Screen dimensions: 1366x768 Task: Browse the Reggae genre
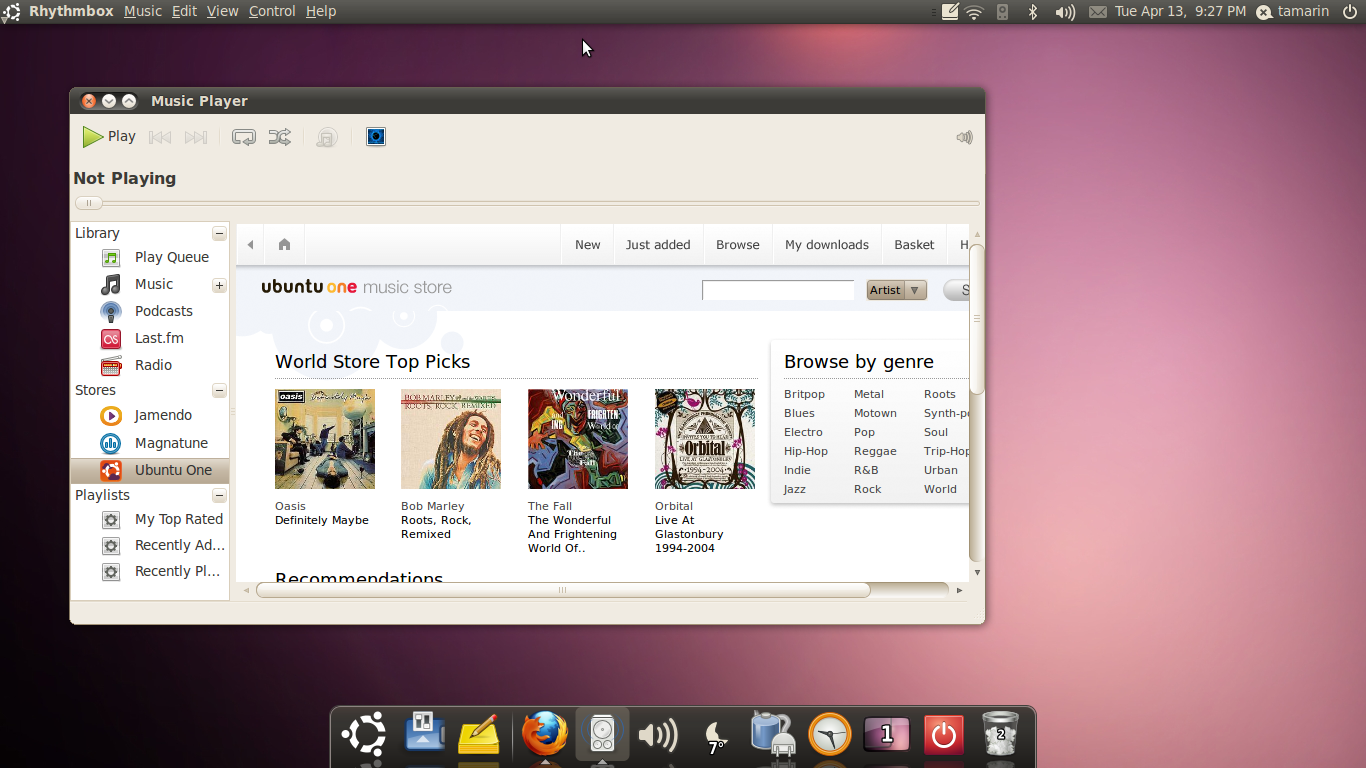(x=875, y=451)
